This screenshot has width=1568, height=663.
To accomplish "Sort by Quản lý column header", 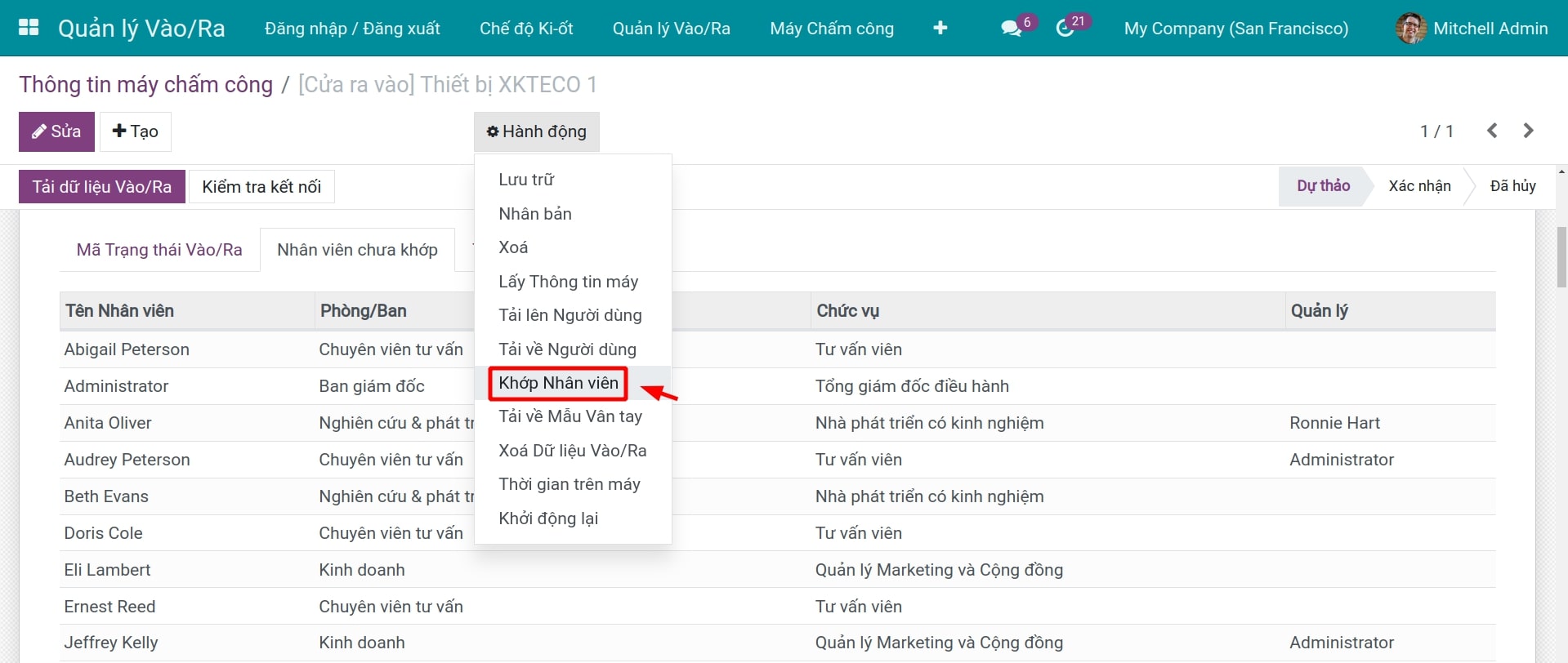I will [1390, 310].
